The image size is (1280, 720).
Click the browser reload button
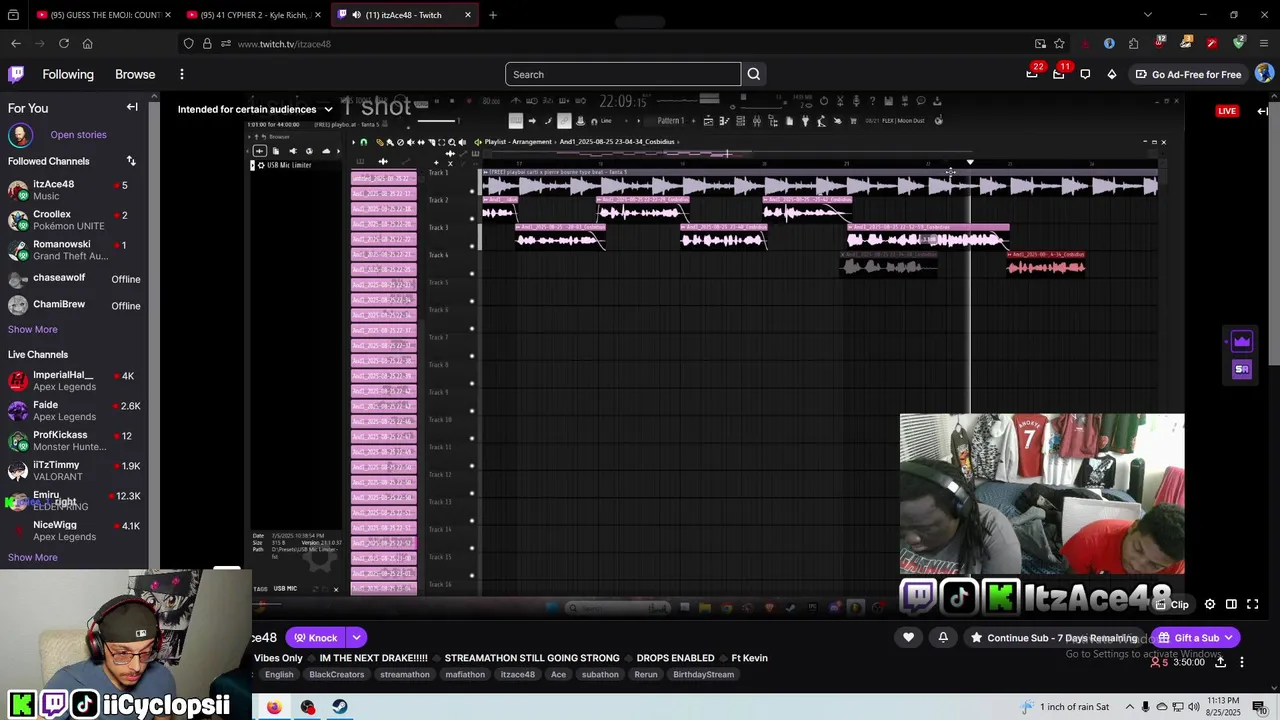point(64,44)
